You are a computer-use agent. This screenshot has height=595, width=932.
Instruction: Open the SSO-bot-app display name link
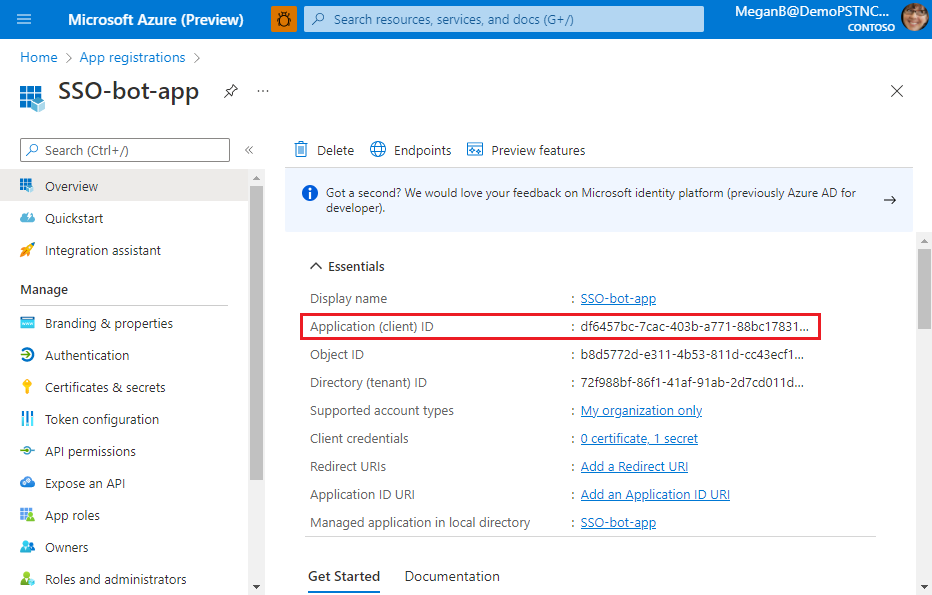(618, 298)
